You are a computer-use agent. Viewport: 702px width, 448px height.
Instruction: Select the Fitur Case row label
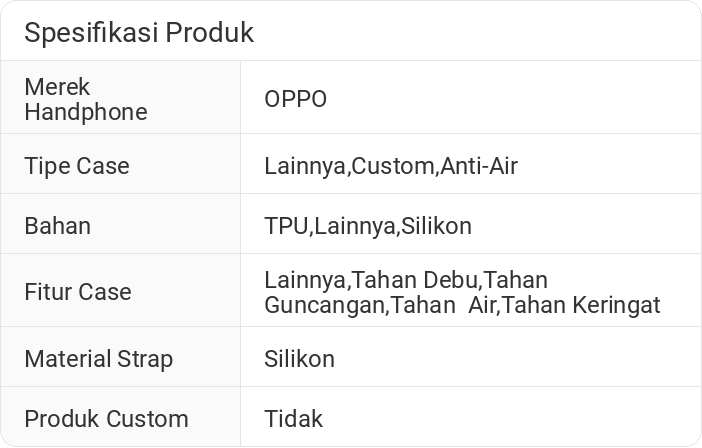[x=78, y=292]
